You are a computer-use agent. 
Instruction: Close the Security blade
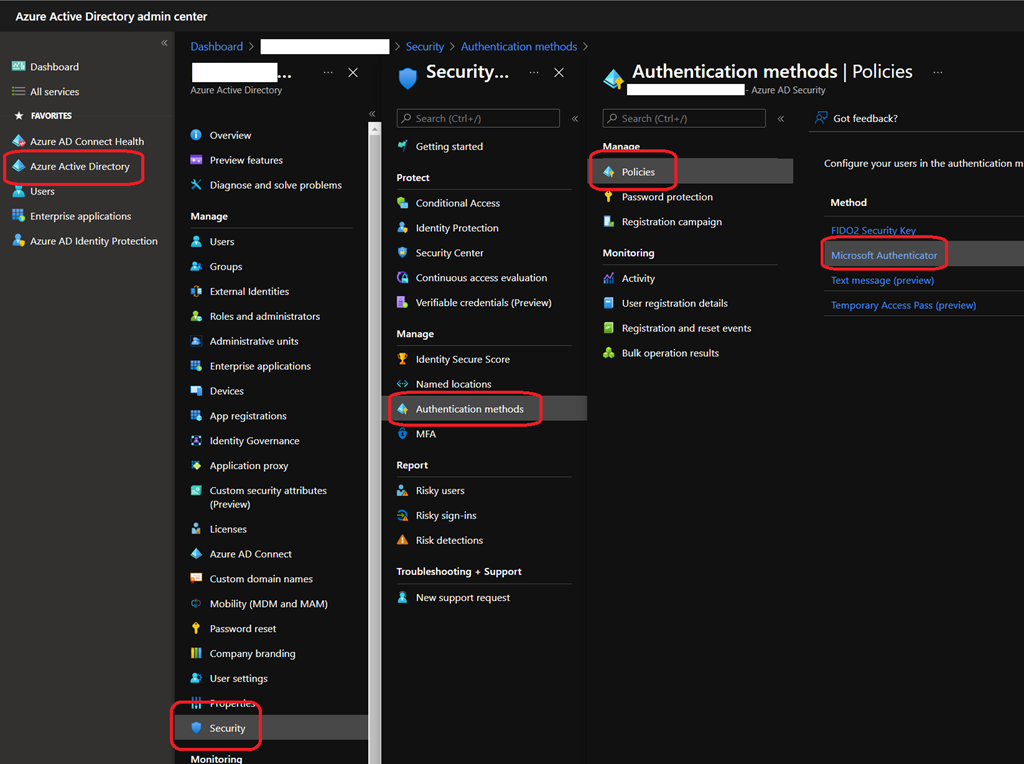559,73
